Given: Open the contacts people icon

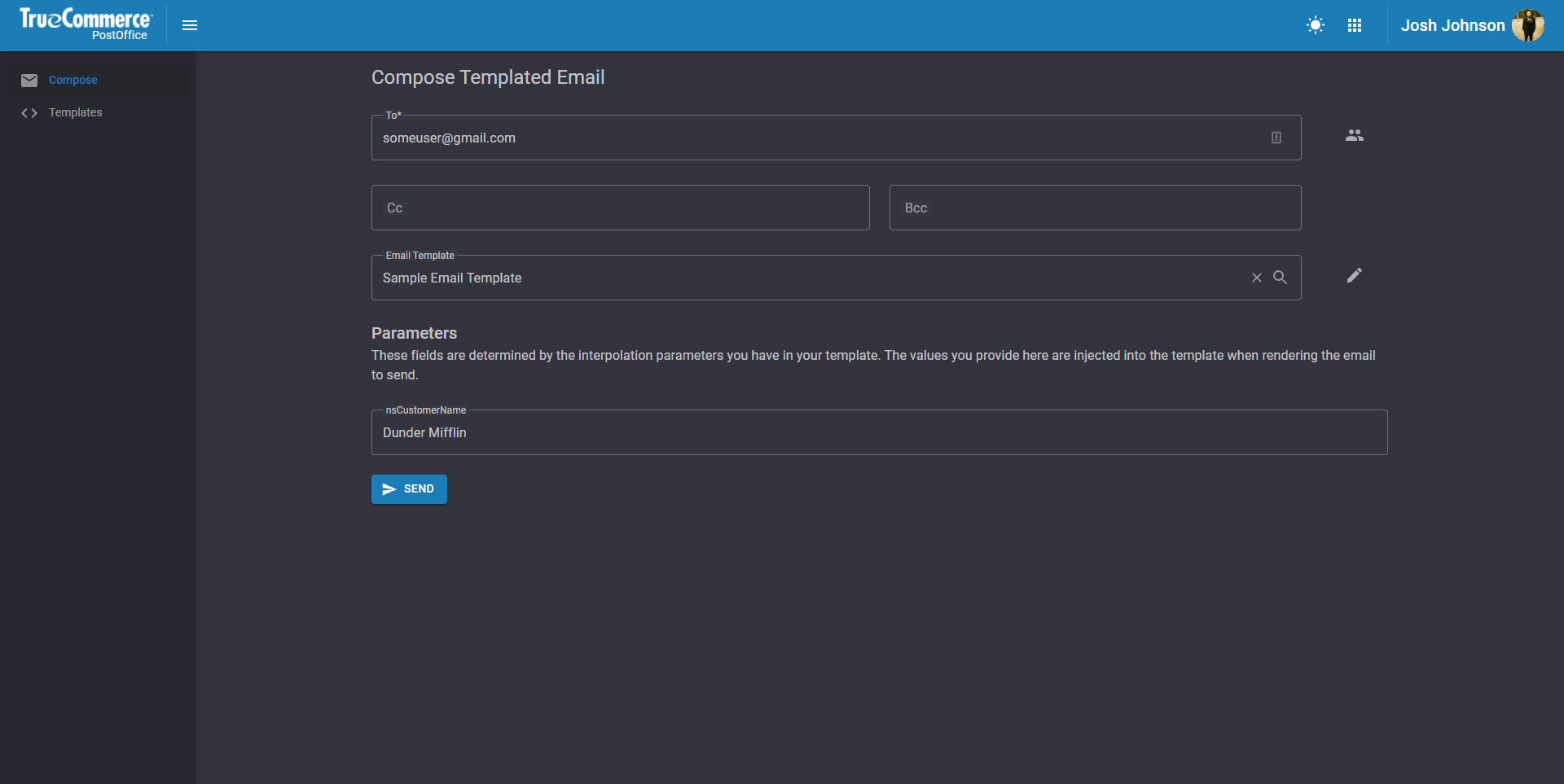Looking at the screenshot, I should coord(1355,136).
